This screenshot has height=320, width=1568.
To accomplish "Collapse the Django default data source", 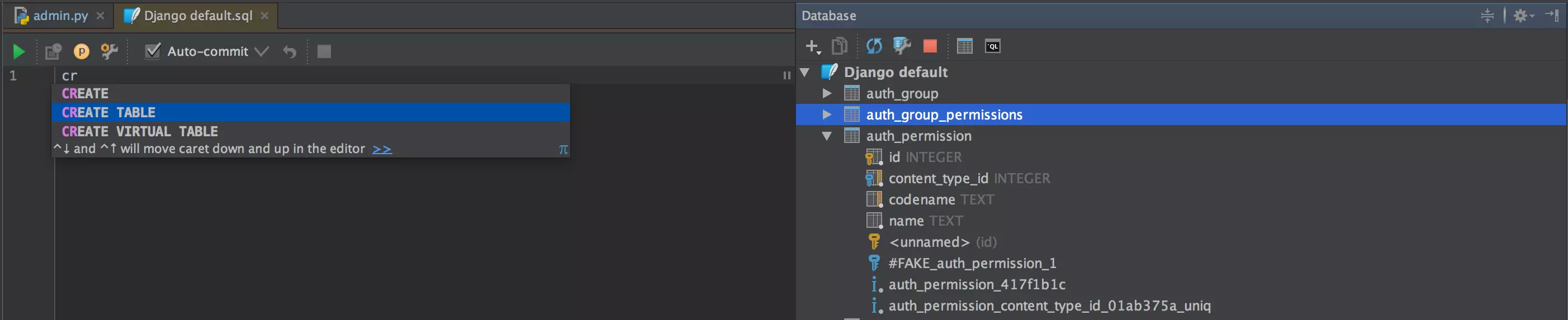I will (x=805, y=73).
